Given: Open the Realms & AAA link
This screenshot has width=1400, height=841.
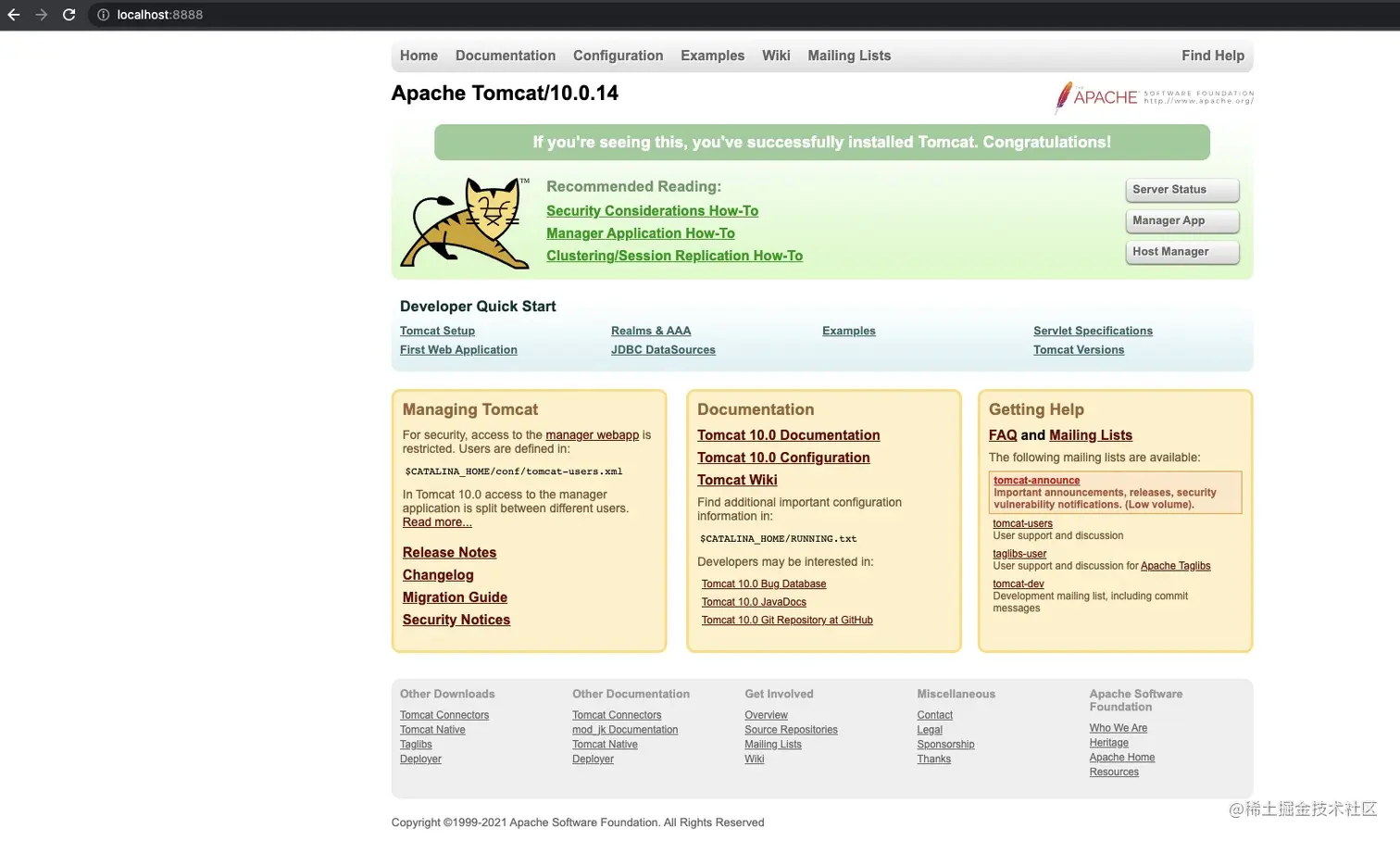Looking at the screenshot, I should (651, 331).
